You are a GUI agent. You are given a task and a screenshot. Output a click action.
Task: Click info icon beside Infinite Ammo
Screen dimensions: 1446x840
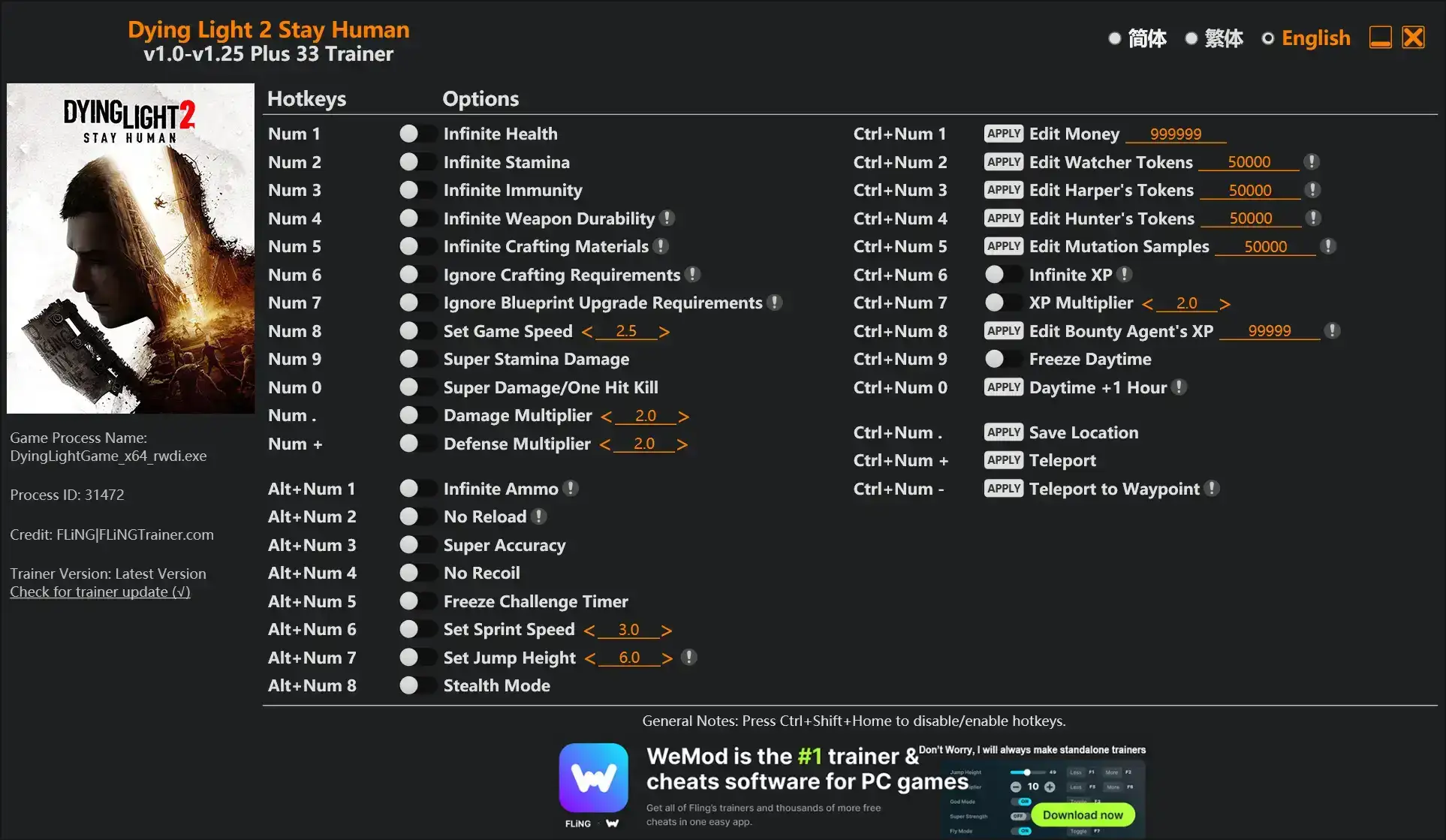571,489
